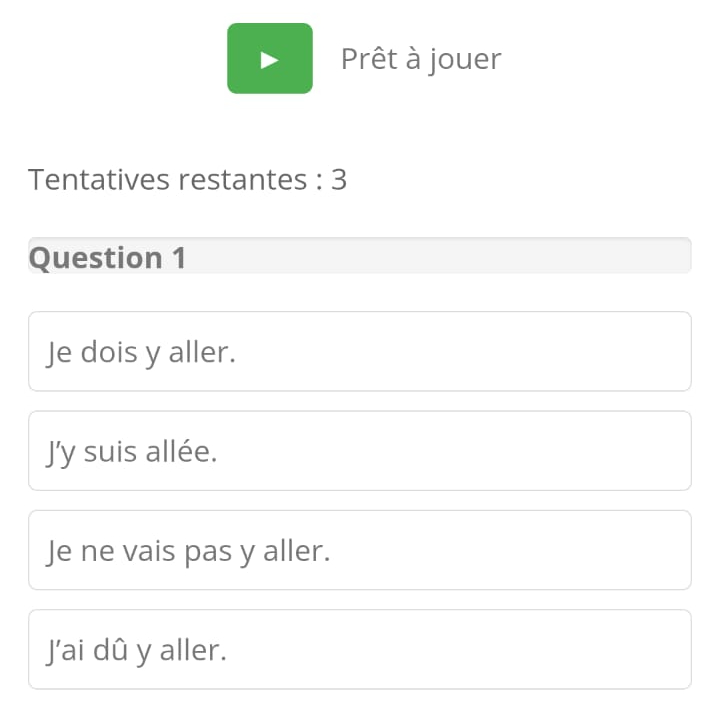Click the word "jouer" beside the play button
The width and height of the screenshot is (720, 720).
pyautogui.click(x=465, y=60)
